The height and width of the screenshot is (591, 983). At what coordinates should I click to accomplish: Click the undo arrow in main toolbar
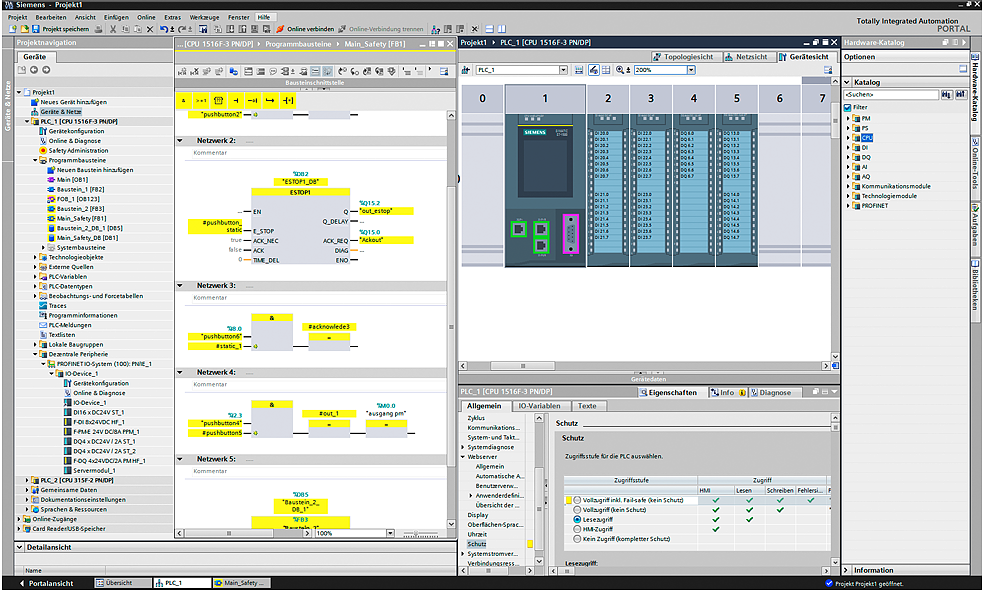[164, 29]
